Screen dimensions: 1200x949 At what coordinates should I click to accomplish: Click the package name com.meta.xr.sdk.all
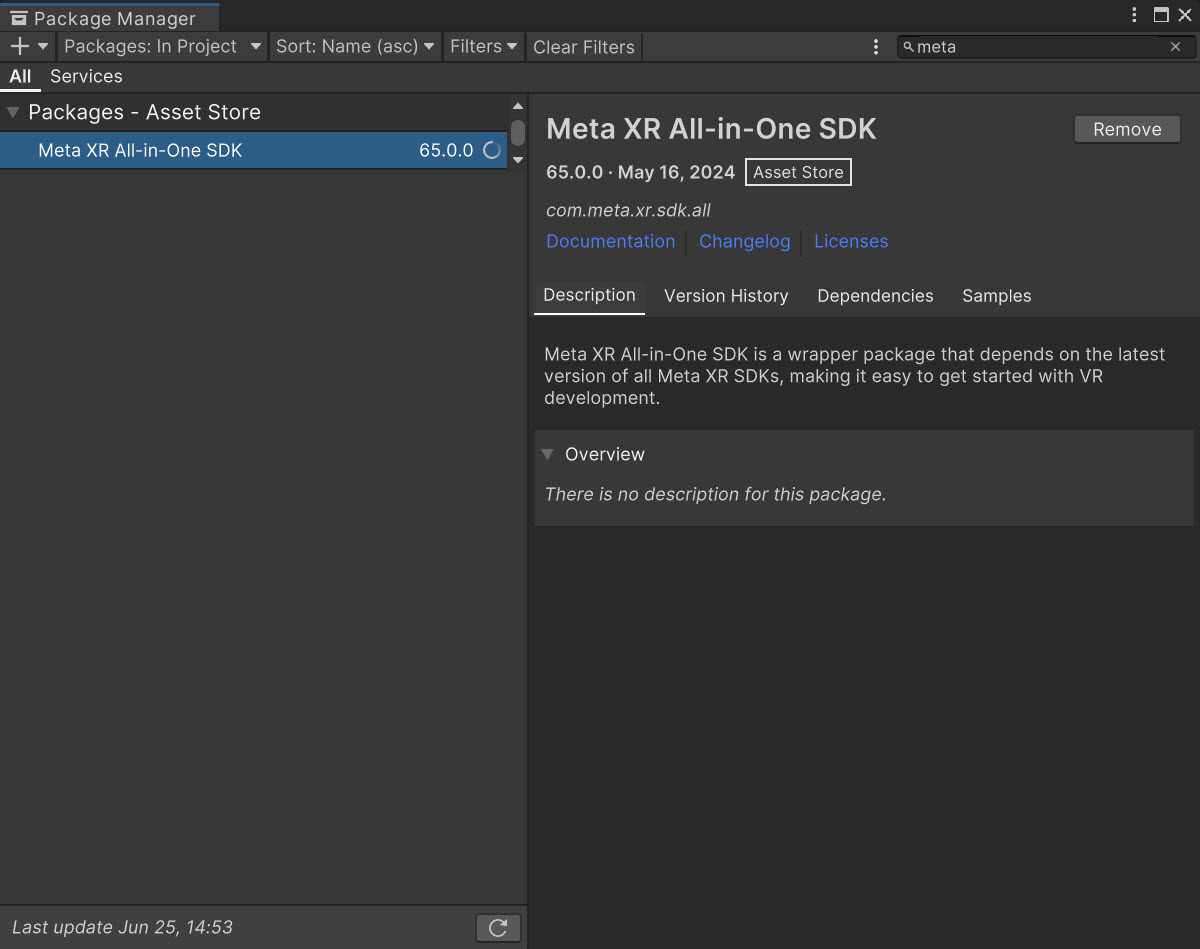click(x=628, y=210)
